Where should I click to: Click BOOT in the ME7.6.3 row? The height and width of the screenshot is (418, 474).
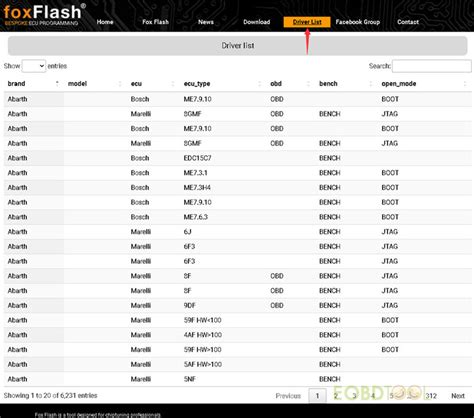click(390, 217)
